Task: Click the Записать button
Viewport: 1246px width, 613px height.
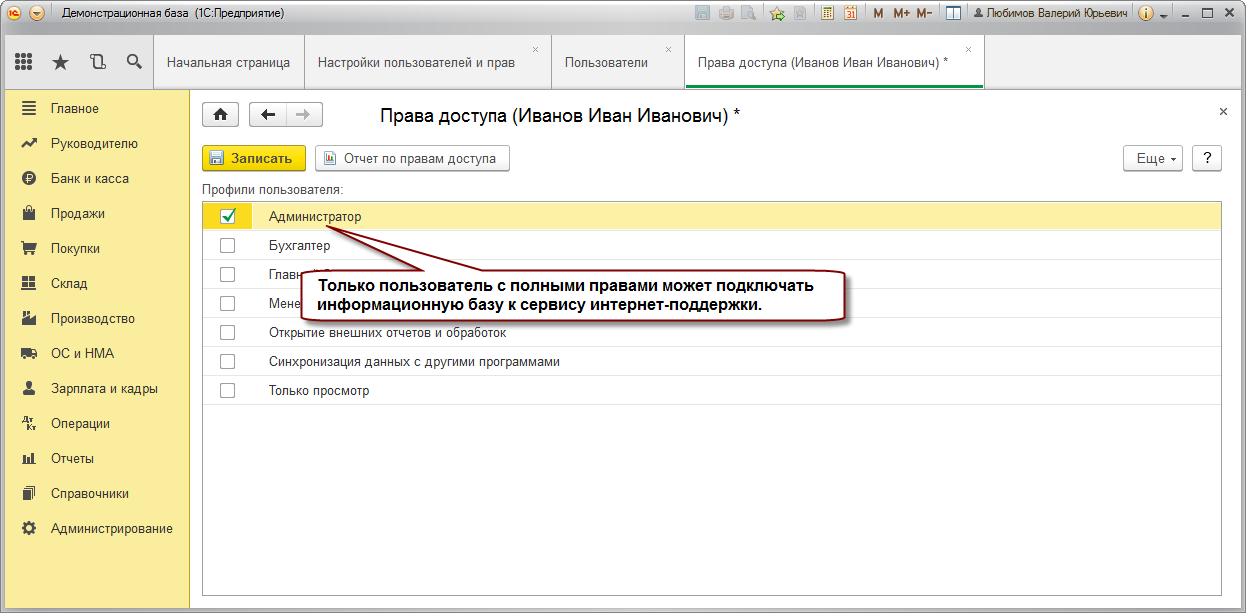Action: (254, 158)
